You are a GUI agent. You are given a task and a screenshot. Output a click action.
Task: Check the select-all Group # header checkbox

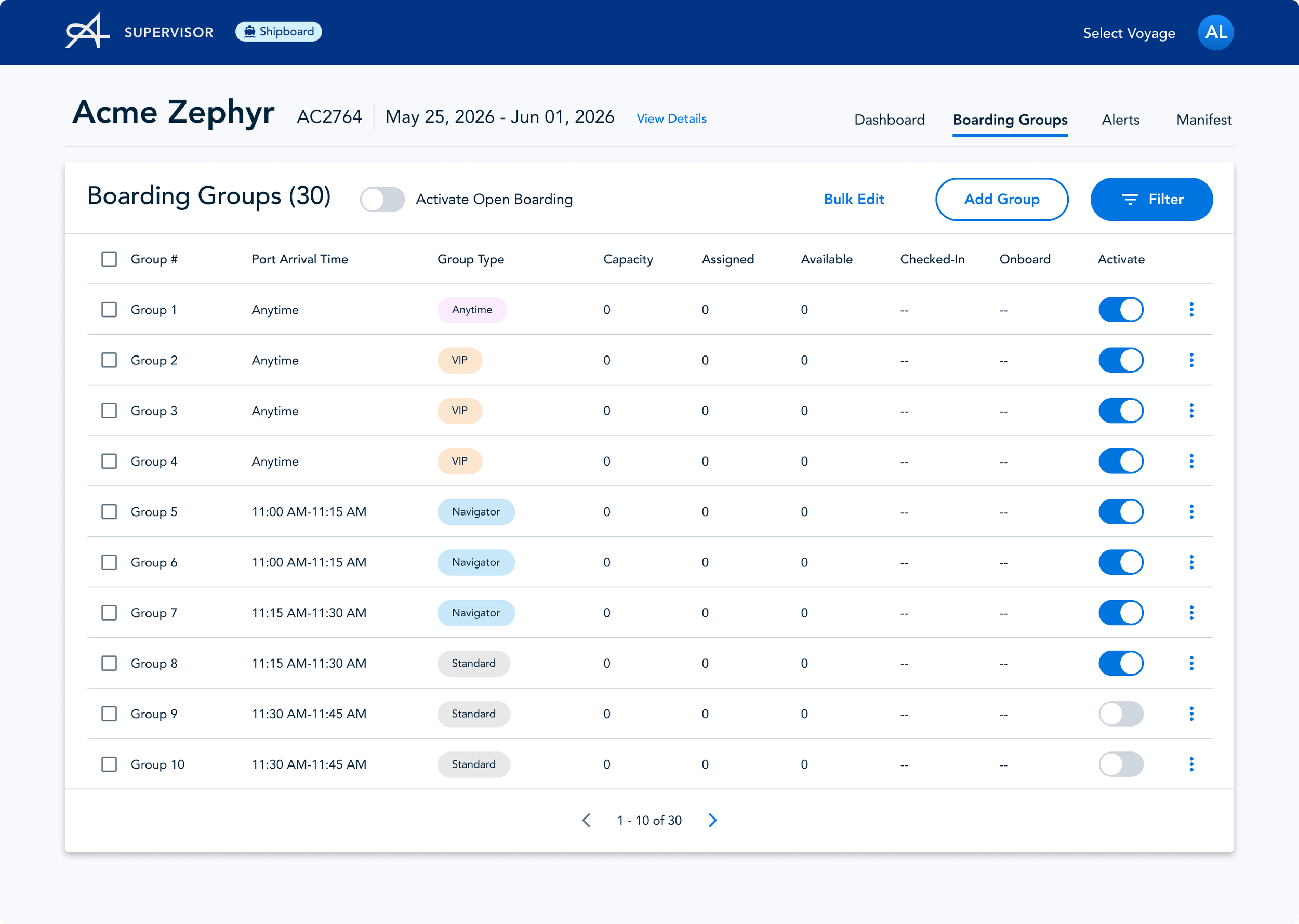pos(109,259)
